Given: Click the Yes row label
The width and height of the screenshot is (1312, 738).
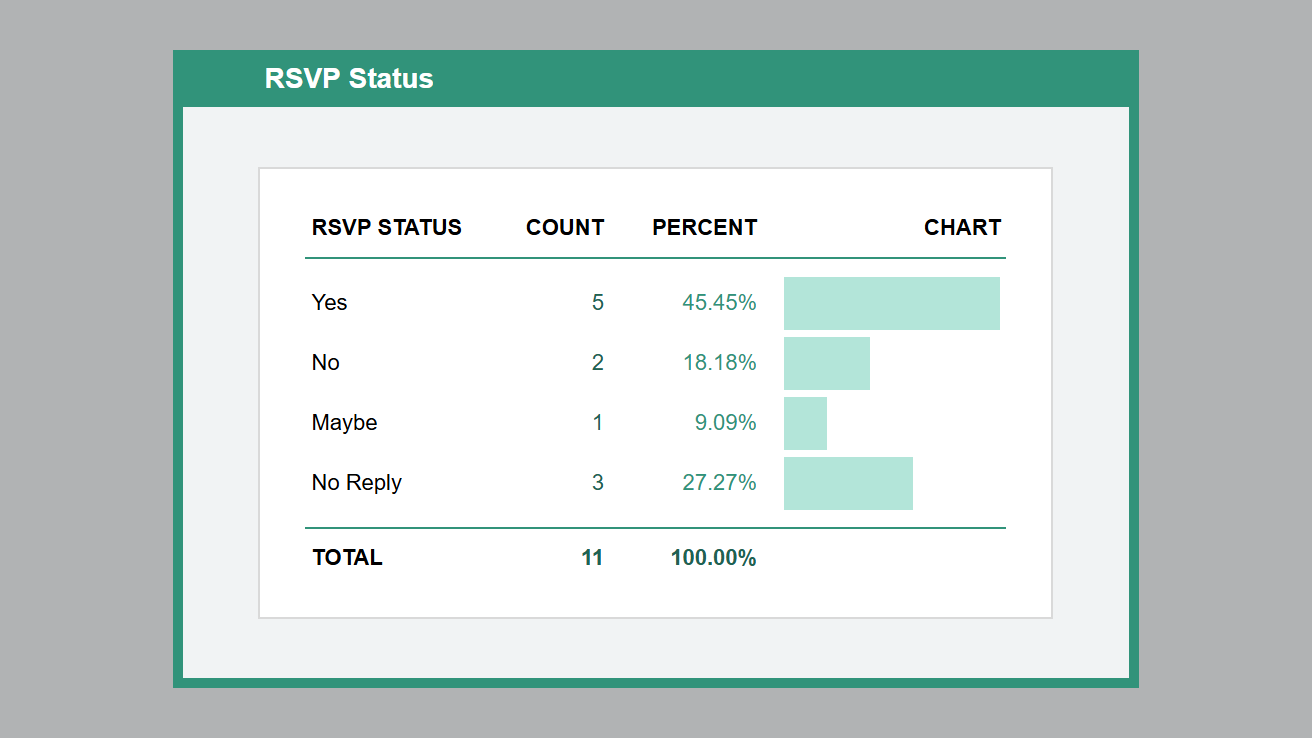Looking at the screenshot, I should tap(329, 302).
